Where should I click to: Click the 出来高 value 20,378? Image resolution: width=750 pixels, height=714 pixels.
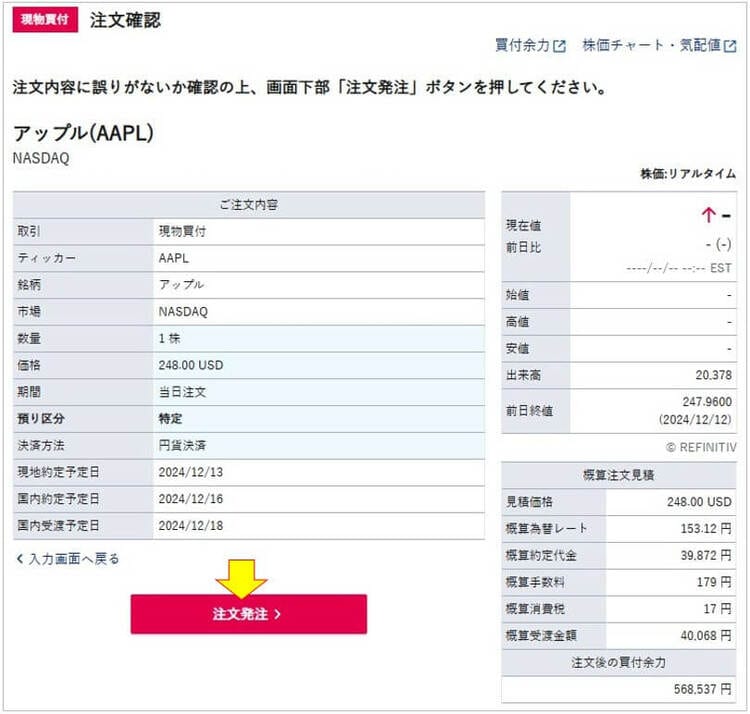point(714,375)
